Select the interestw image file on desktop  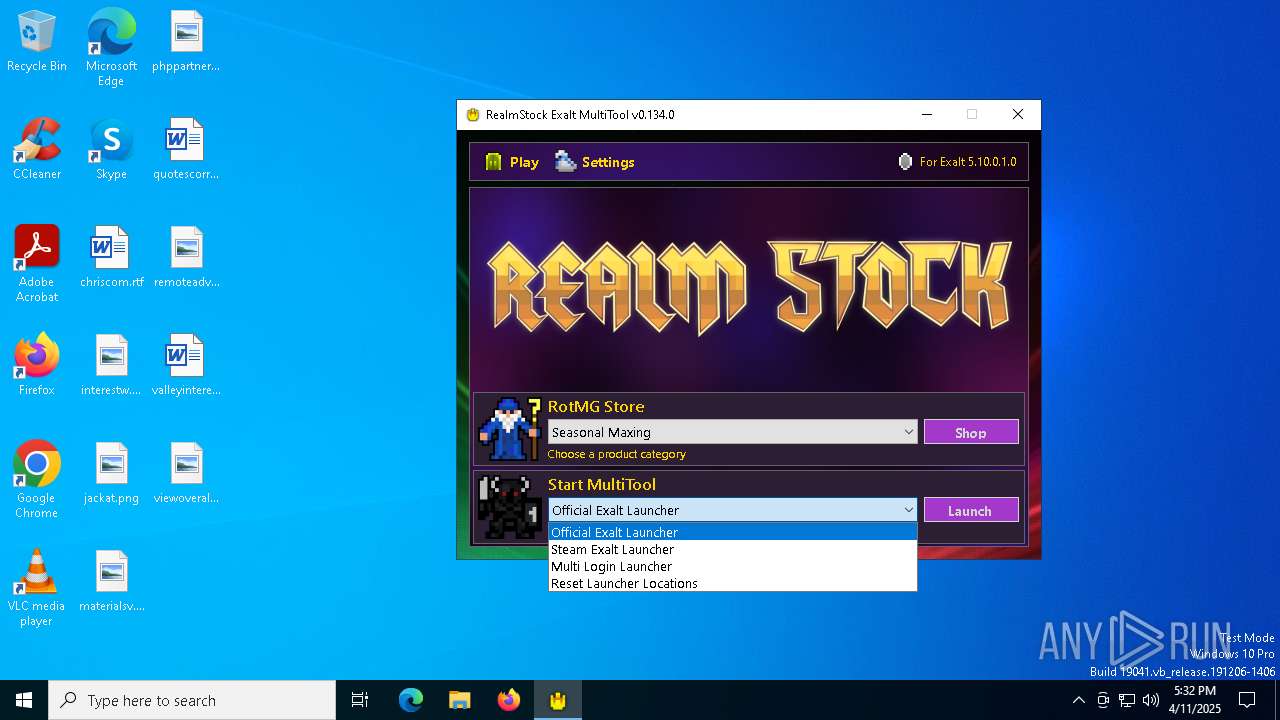[x=111, y=365]
